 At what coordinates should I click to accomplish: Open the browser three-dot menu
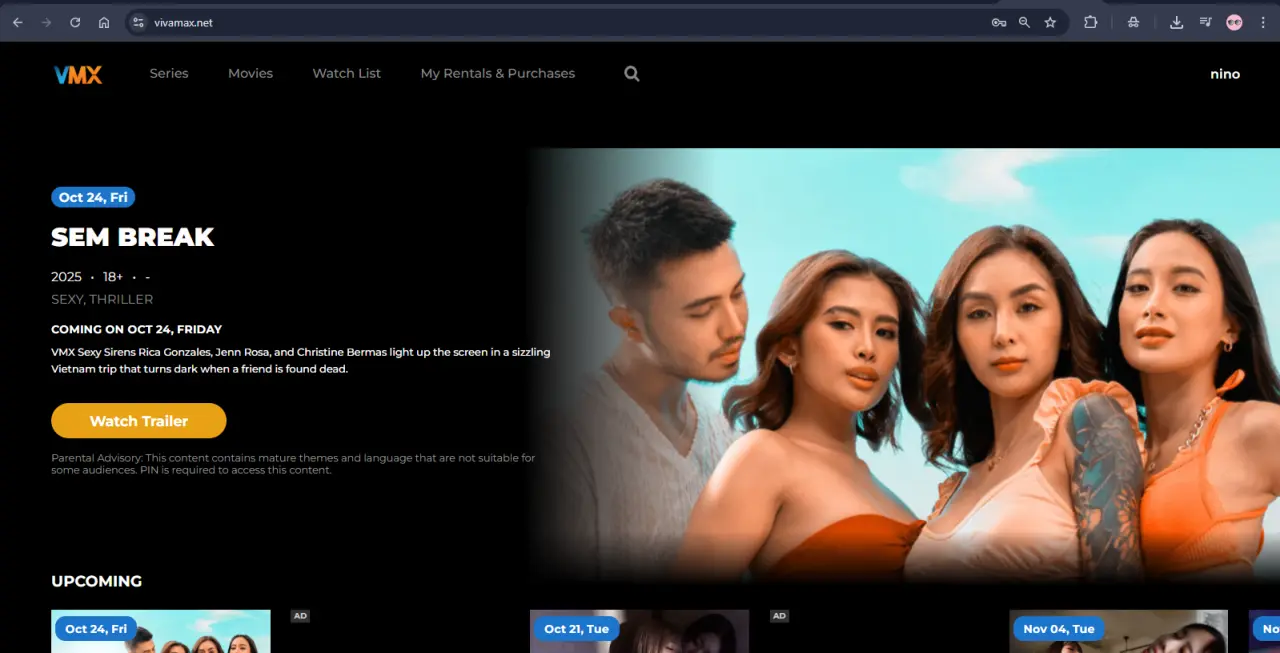1263,22
